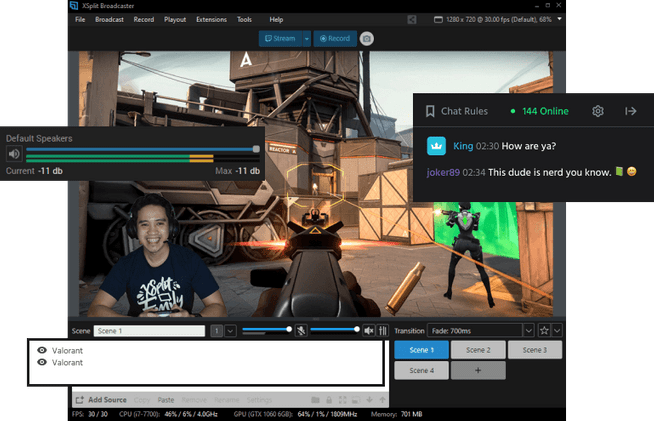
Task: Click the green book emoji in chat
Action: (x=619, y=171)
